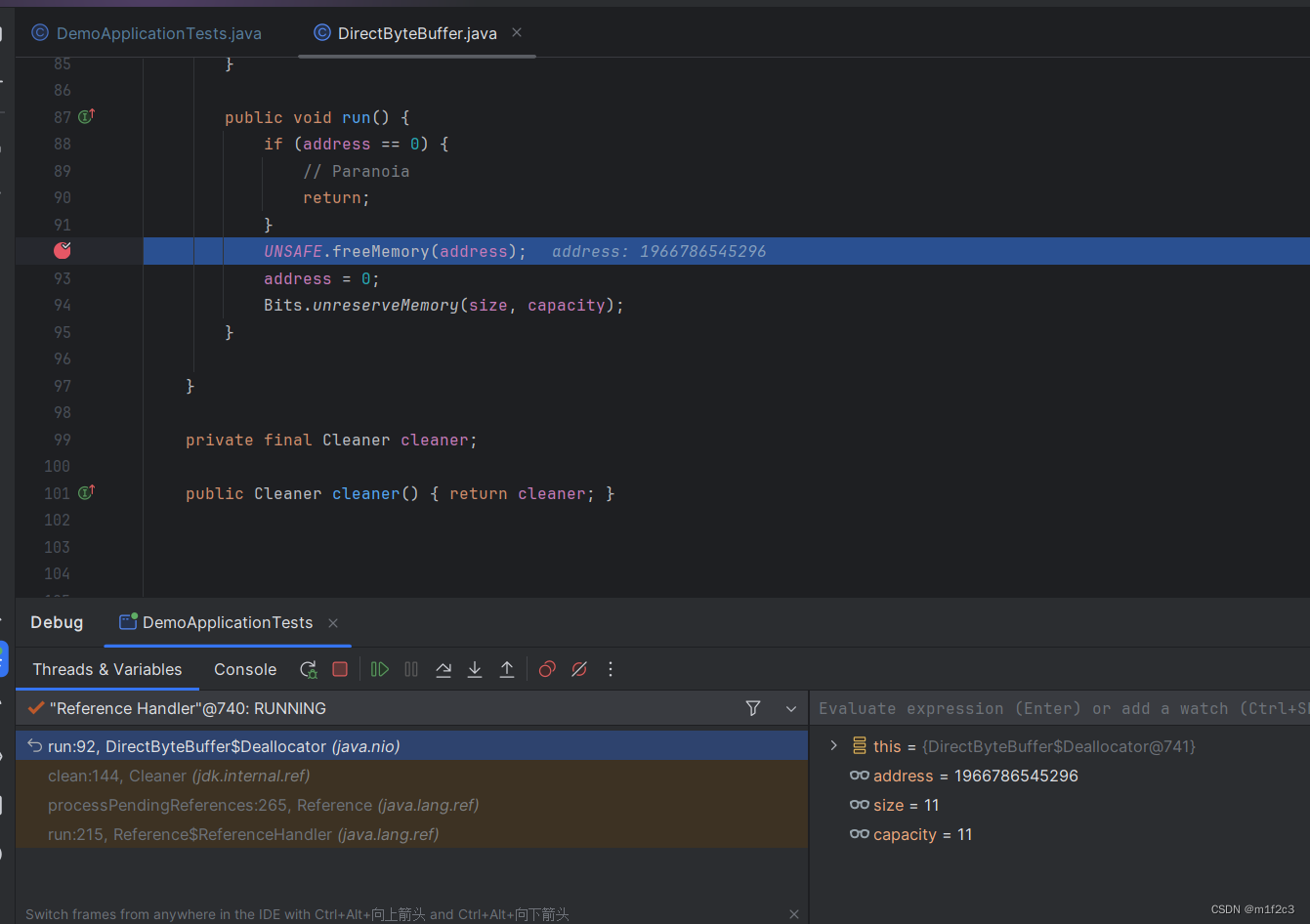Open the thread selector dropdown

(x=791, y=708)
